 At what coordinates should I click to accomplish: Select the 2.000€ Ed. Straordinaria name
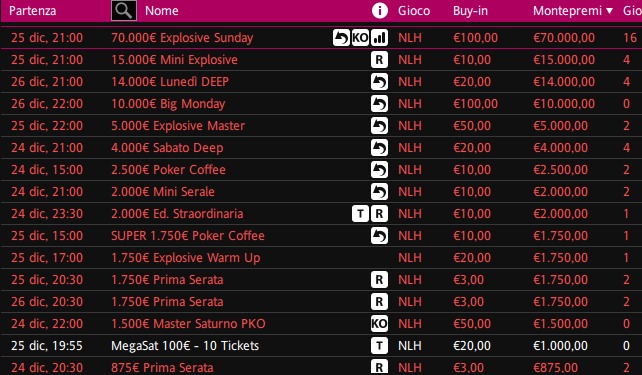pyautogui.click(x=177, y=214)
